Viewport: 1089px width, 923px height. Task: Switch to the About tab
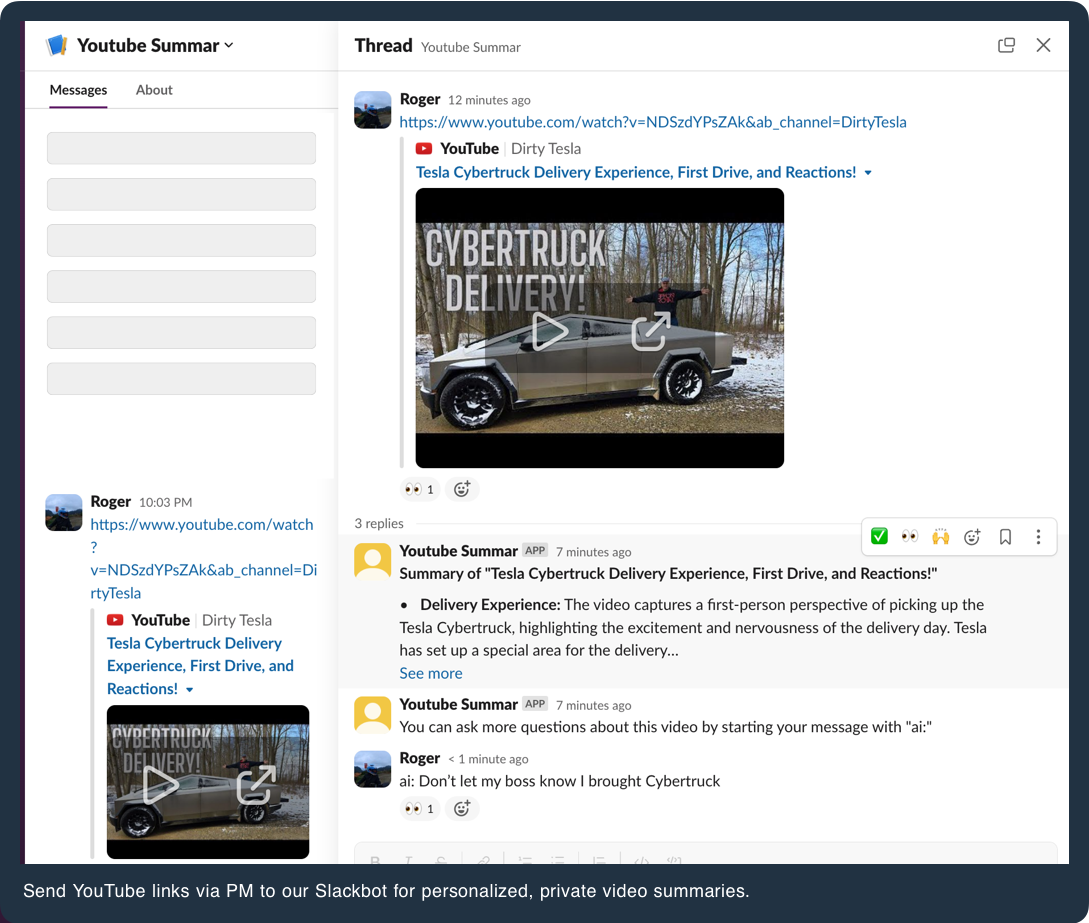click(154, 90)
